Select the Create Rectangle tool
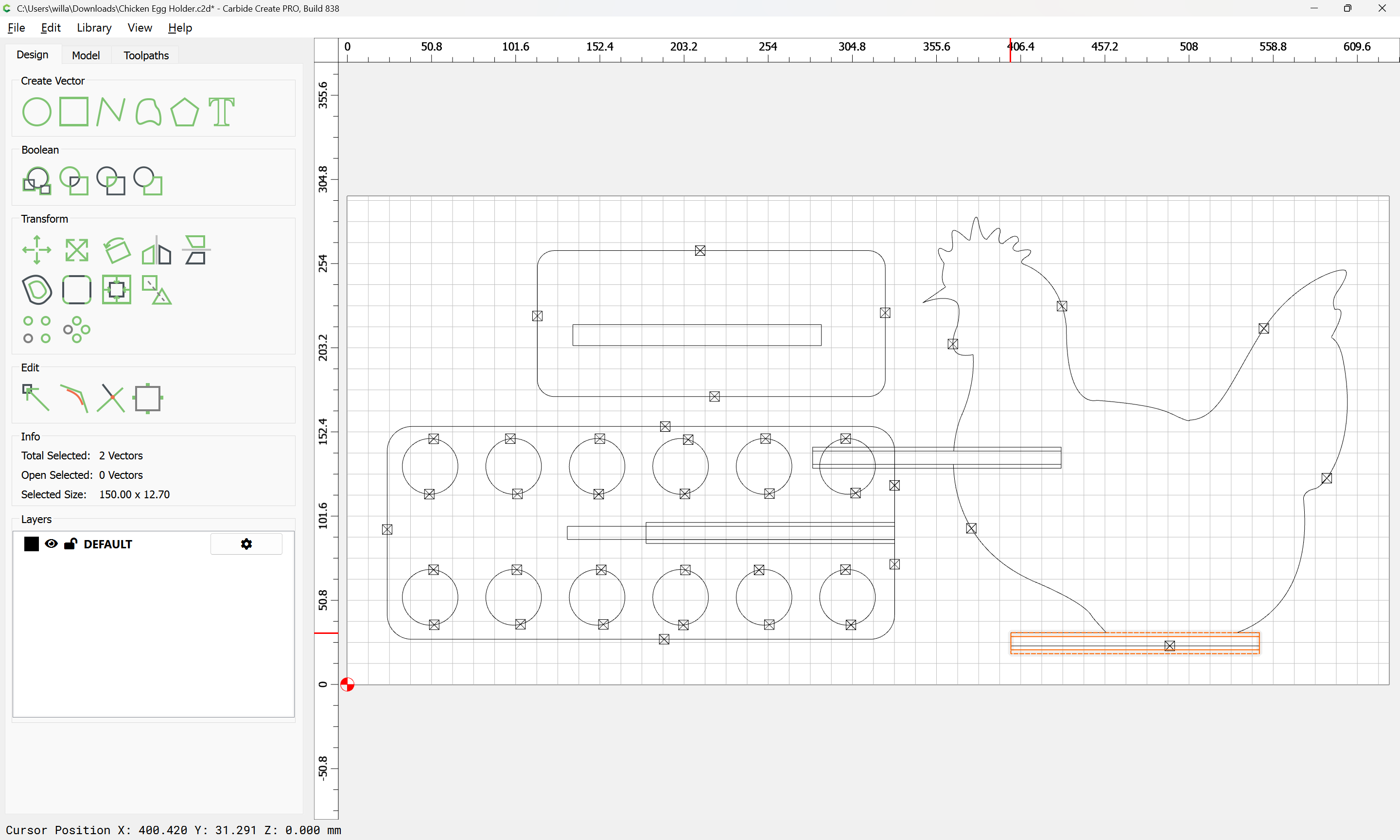 click(x=73, y=111)
